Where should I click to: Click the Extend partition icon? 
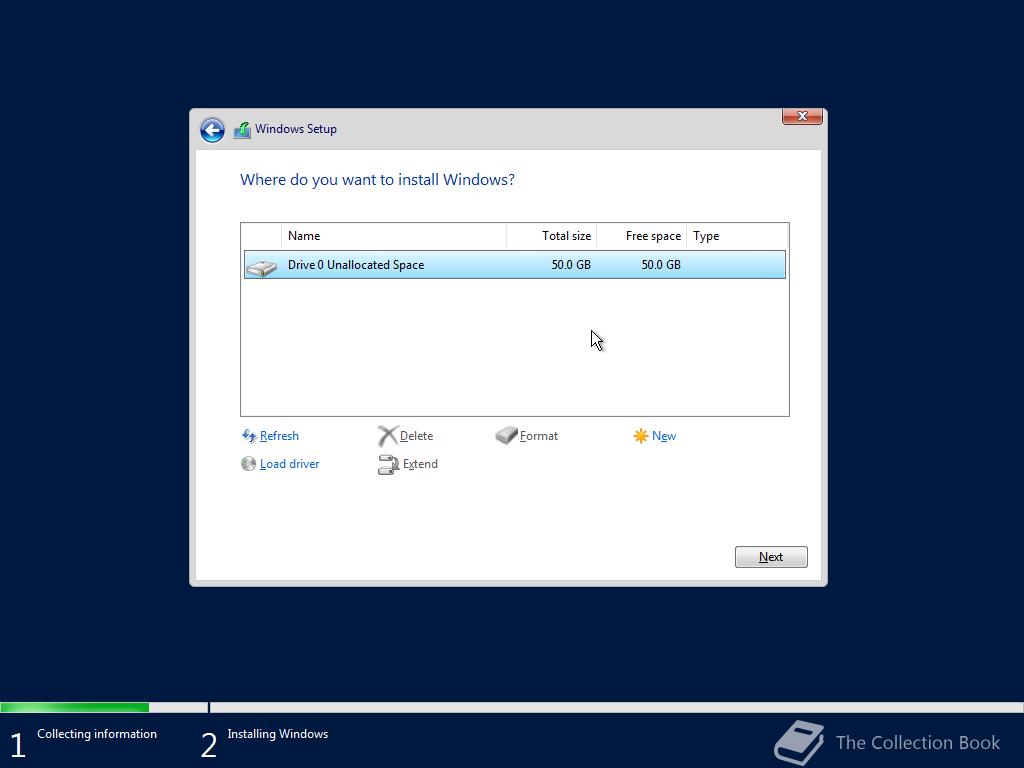pos(388,464)
